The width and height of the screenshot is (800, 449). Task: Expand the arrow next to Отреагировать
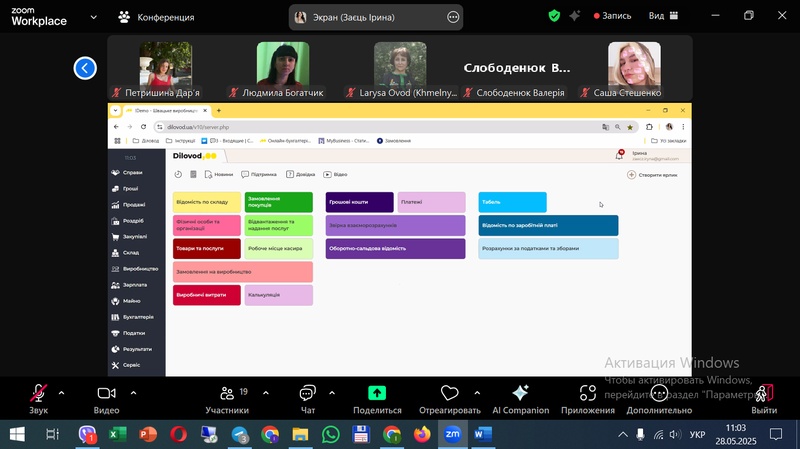click(x=477, y=393)
